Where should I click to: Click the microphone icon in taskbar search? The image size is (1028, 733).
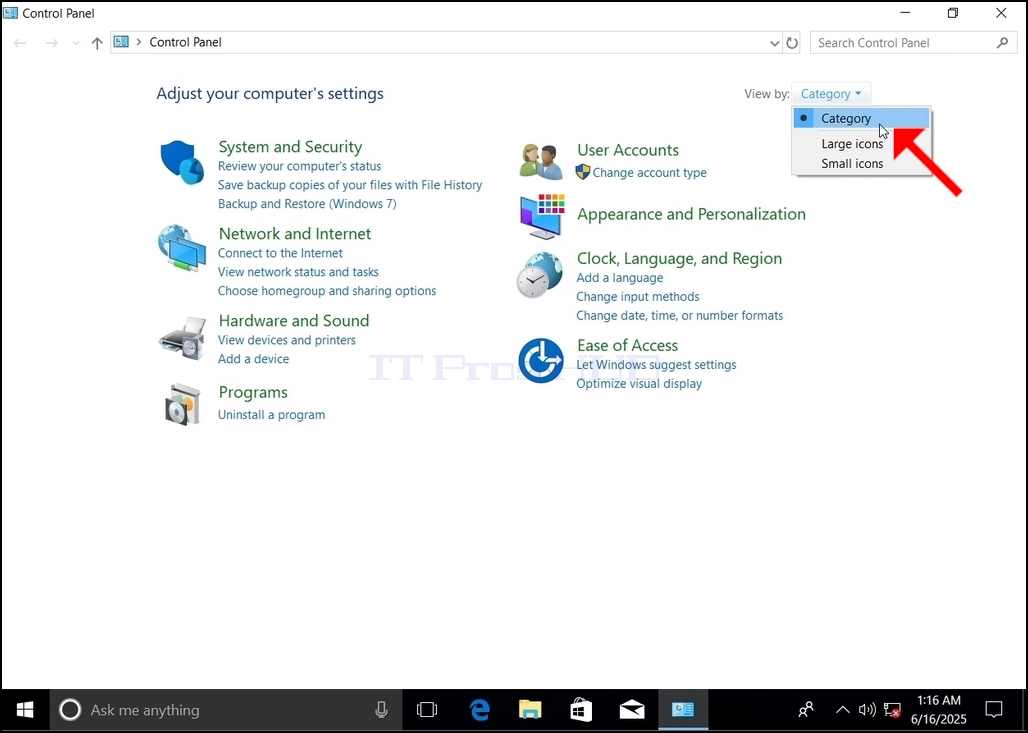pyautogui.click(x=381, y=710)
